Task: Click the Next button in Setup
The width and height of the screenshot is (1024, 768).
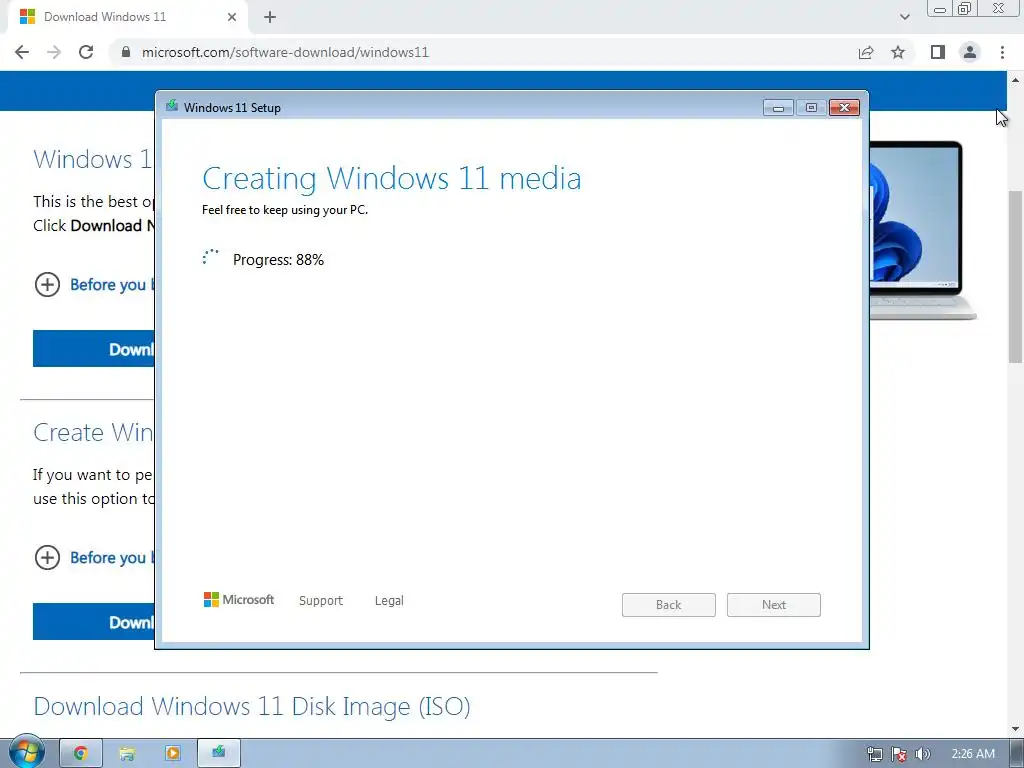Action: click(774, 605)
